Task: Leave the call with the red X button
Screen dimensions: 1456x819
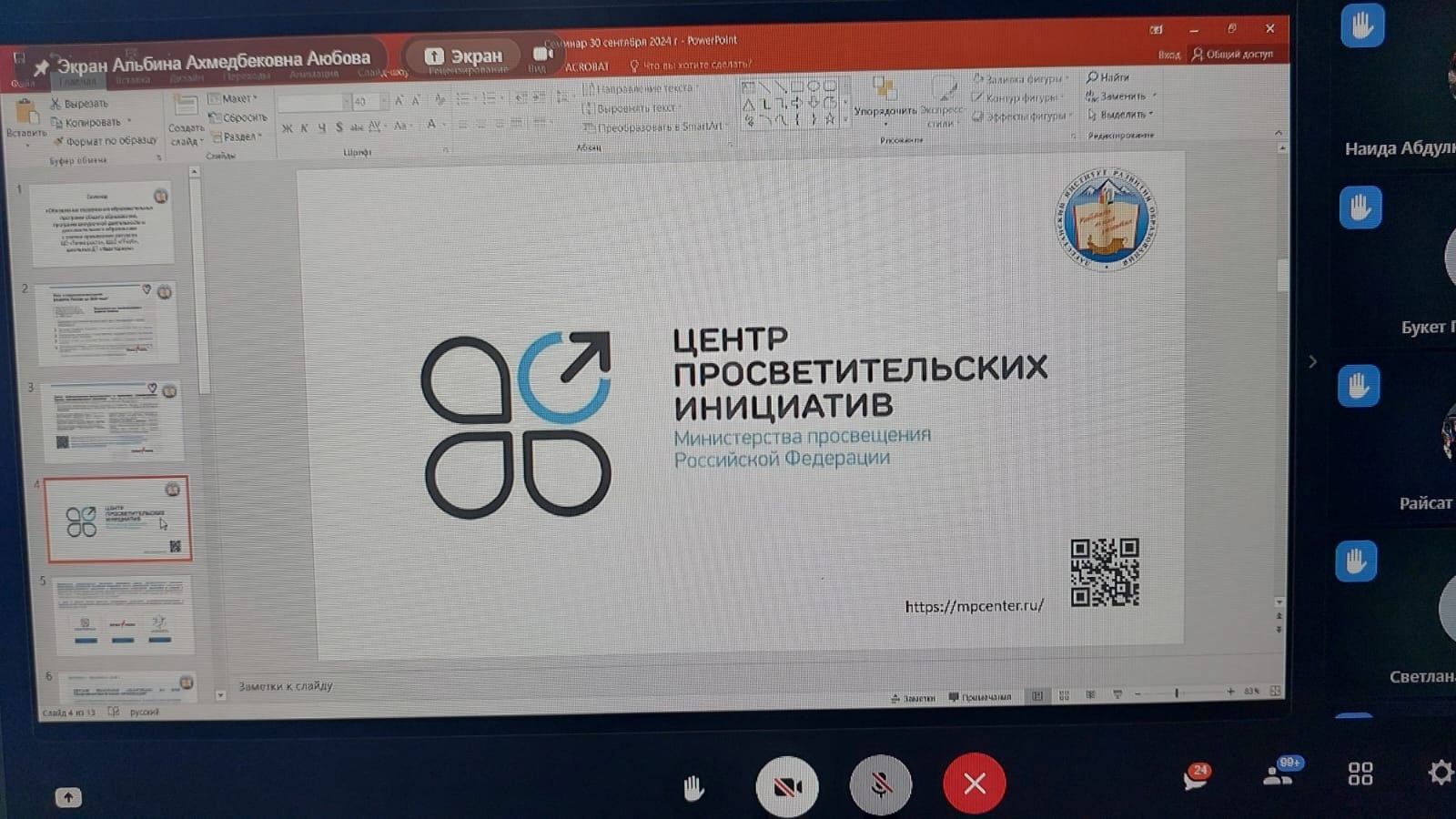Action: [x=975, y=783]
